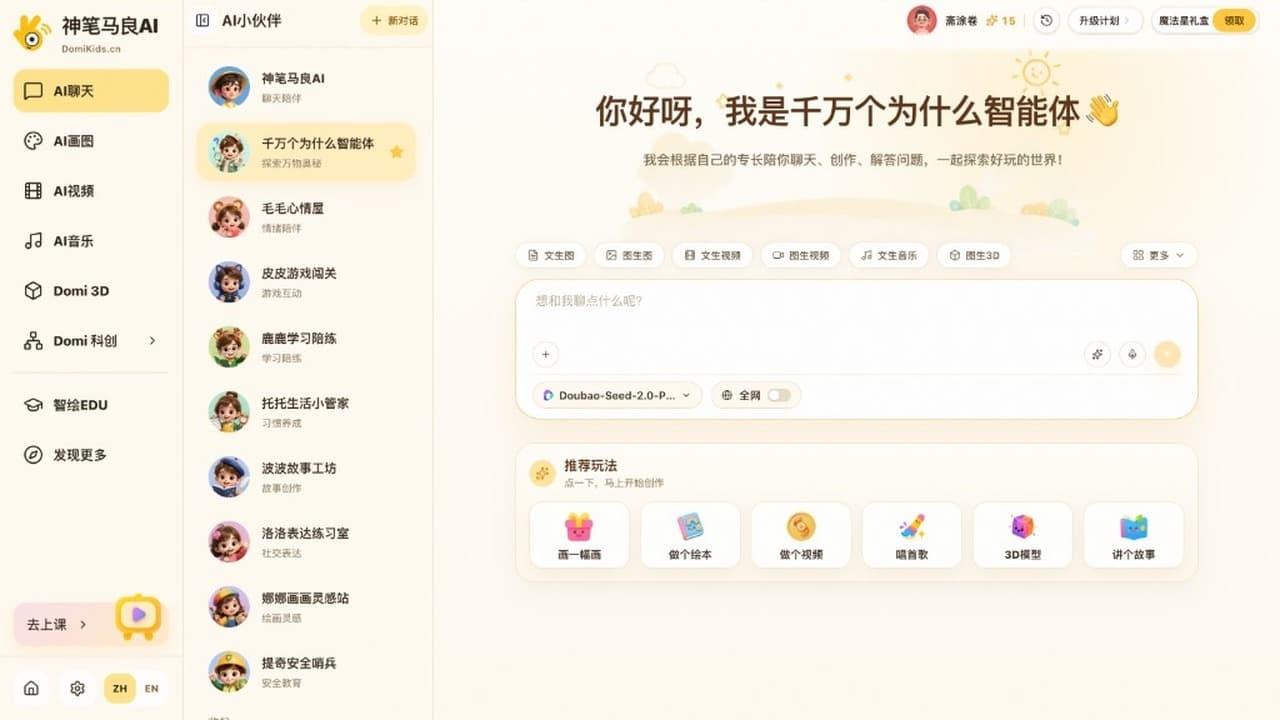Start a 新对话 chat

tap(394, 20)
